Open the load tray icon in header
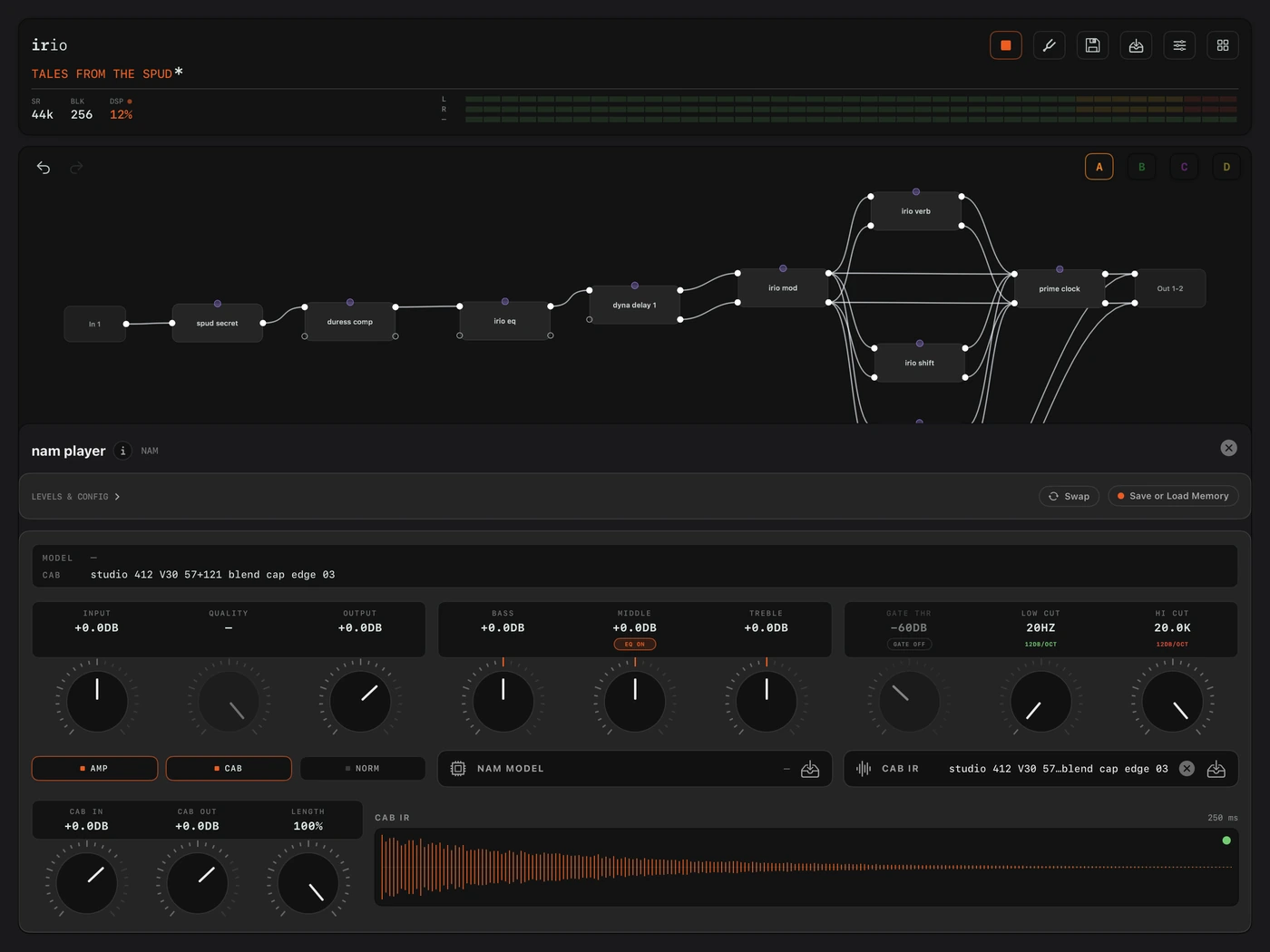 pos(1136,45)
